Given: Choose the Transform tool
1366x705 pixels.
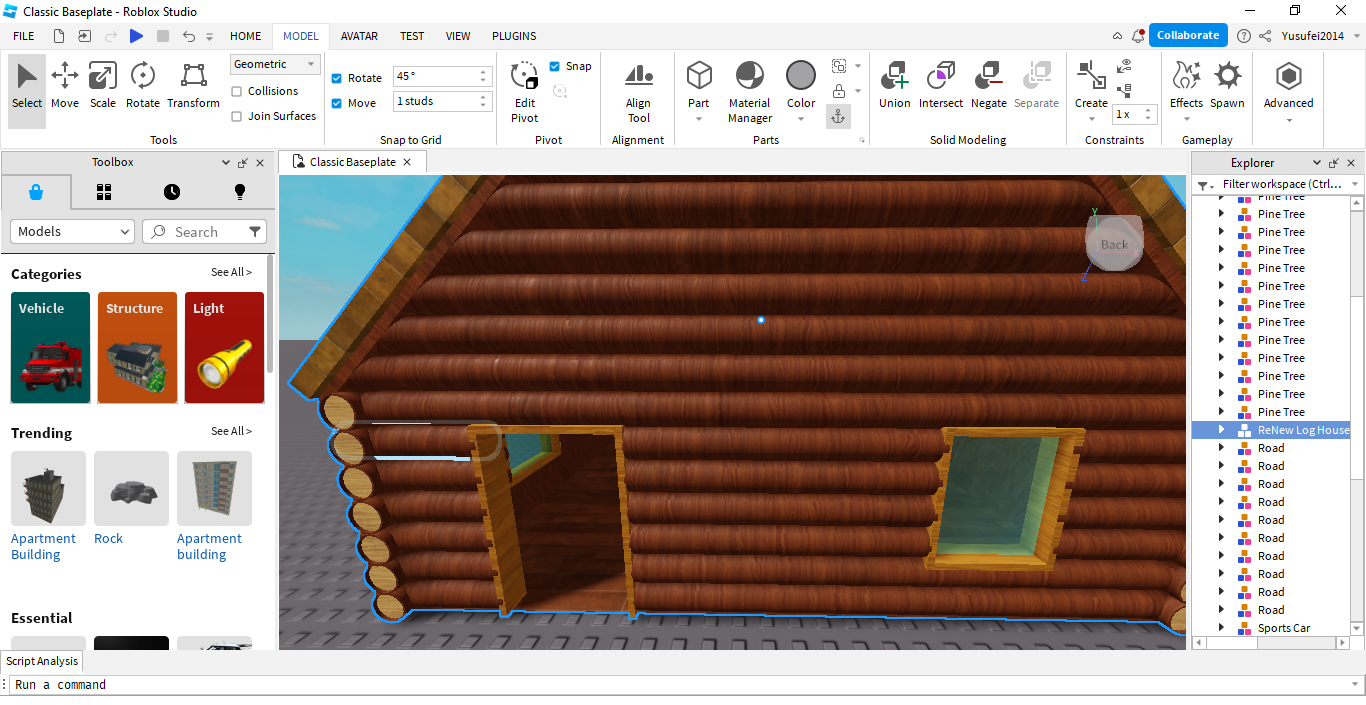Looking at the screenshot, I should point(193,86).
